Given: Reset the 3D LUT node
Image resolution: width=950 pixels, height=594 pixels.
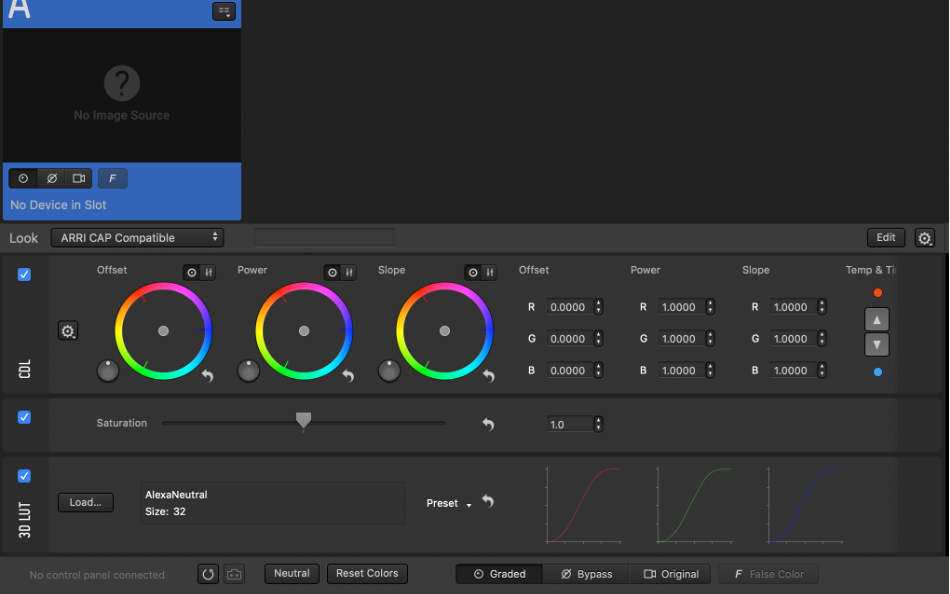Looking at the screenshot, I should tap(488, 501).
